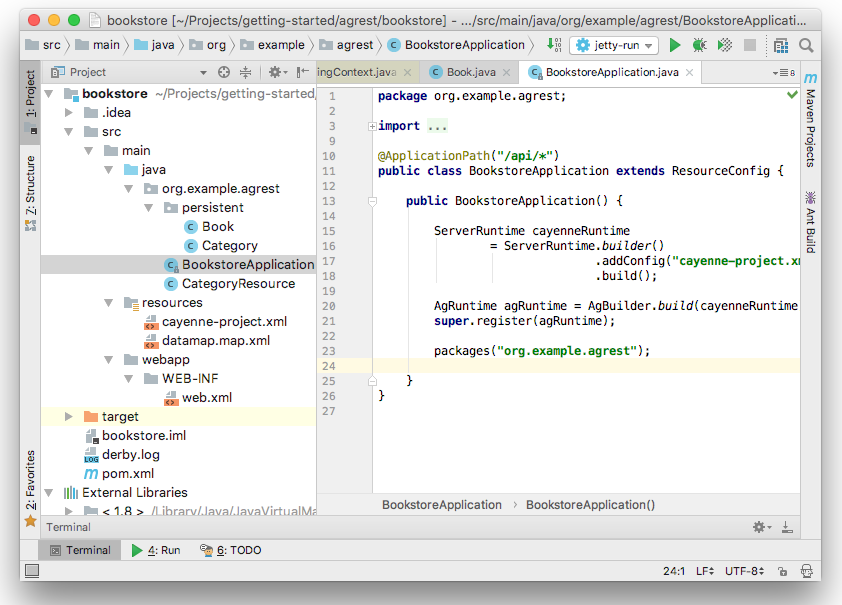Open the inspector hector icon in status bar

(x=807, y=571)
